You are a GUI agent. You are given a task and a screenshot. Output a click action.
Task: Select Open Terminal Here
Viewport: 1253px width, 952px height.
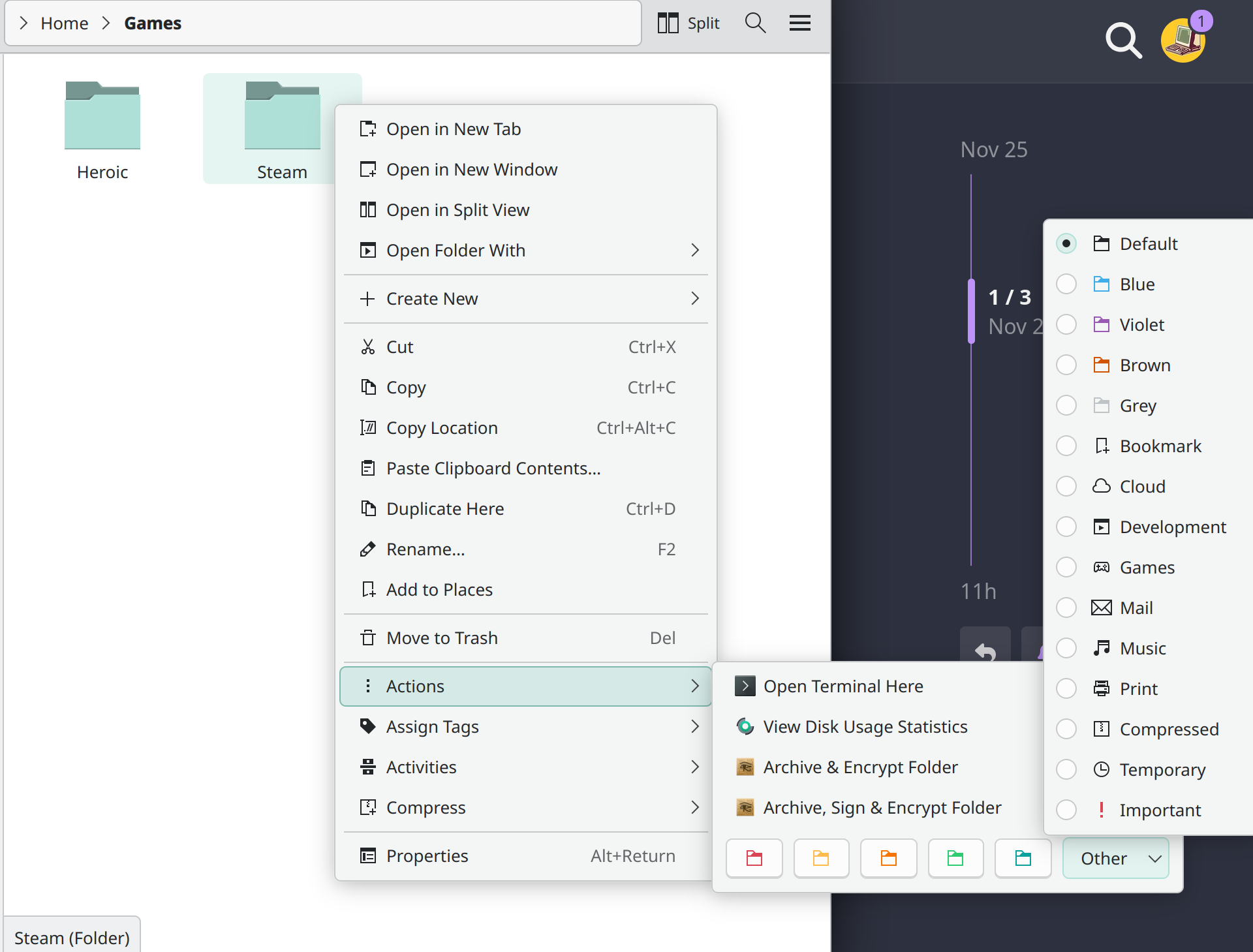843,686
